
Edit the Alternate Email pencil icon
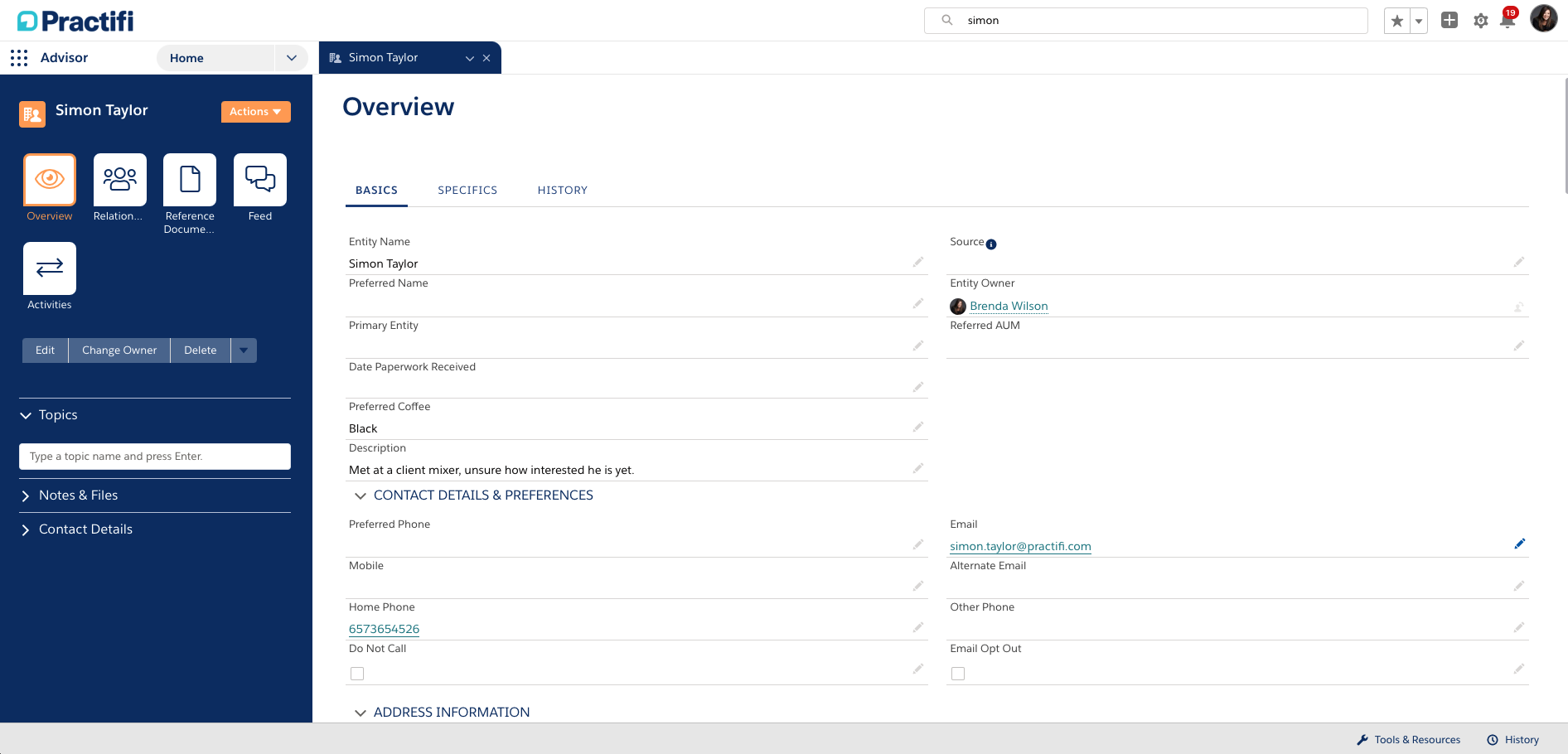point(1519,586)
